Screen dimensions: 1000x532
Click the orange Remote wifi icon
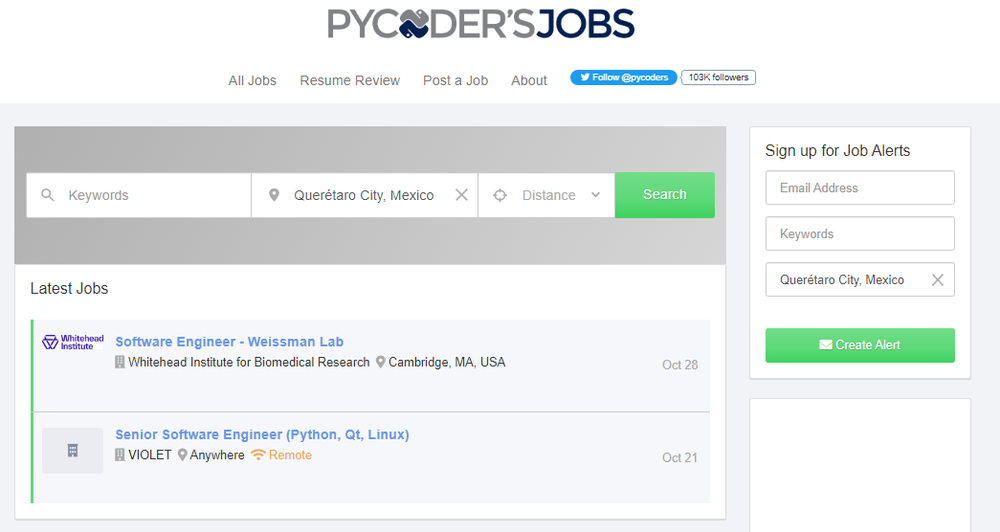point(258,455)
